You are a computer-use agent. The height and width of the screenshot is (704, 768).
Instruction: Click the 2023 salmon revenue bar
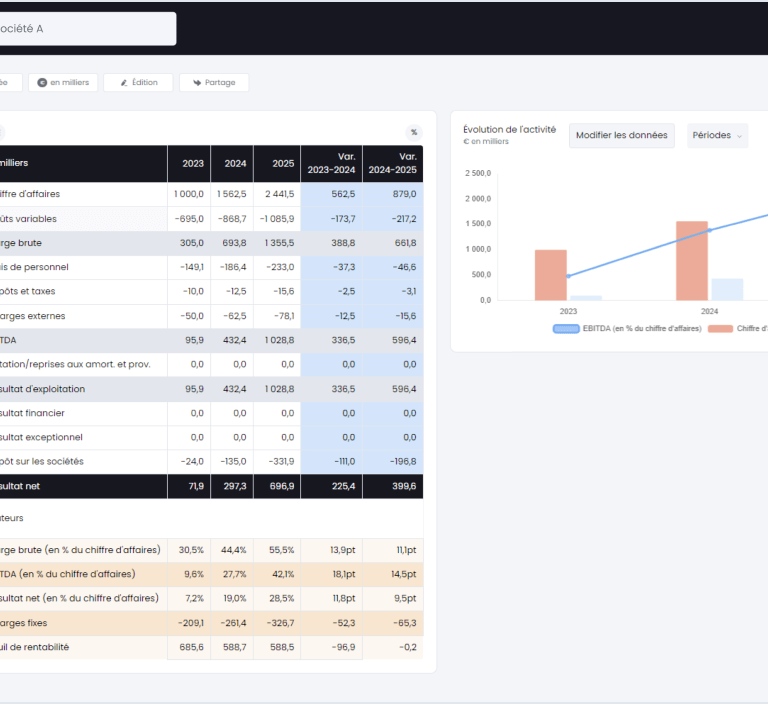[x=551, y=275]
